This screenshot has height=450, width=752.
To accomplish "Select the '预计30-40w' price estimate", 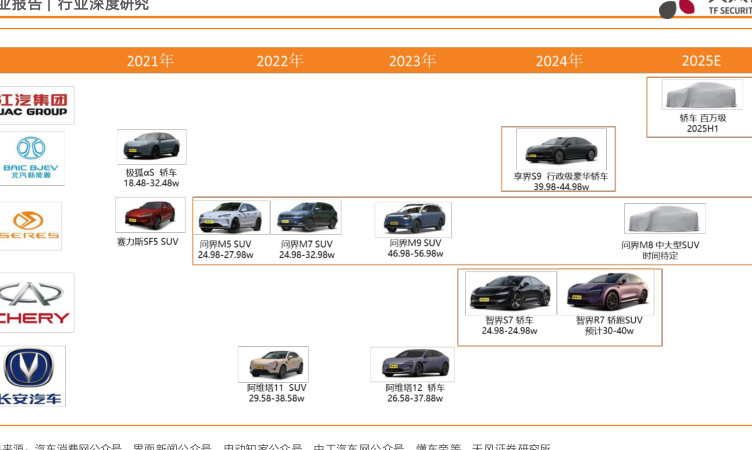I will click(609, 331).
